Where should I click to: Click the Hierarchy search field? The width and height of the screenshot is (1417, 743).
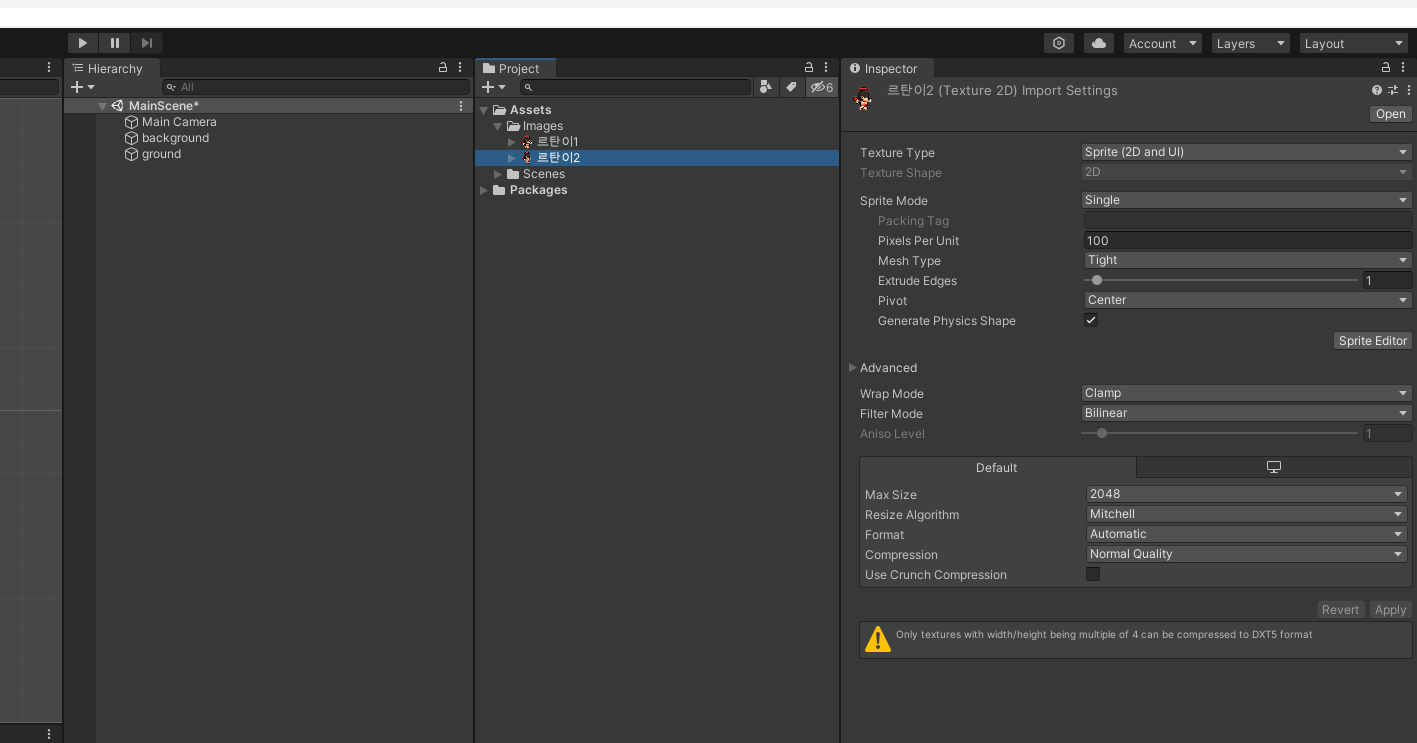pos(316,87)
